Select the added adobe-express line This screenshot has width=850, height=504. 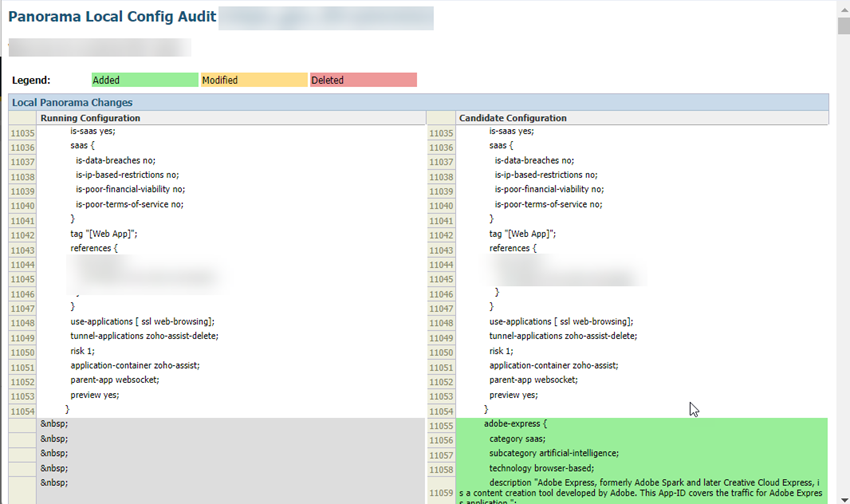point(516,424)
